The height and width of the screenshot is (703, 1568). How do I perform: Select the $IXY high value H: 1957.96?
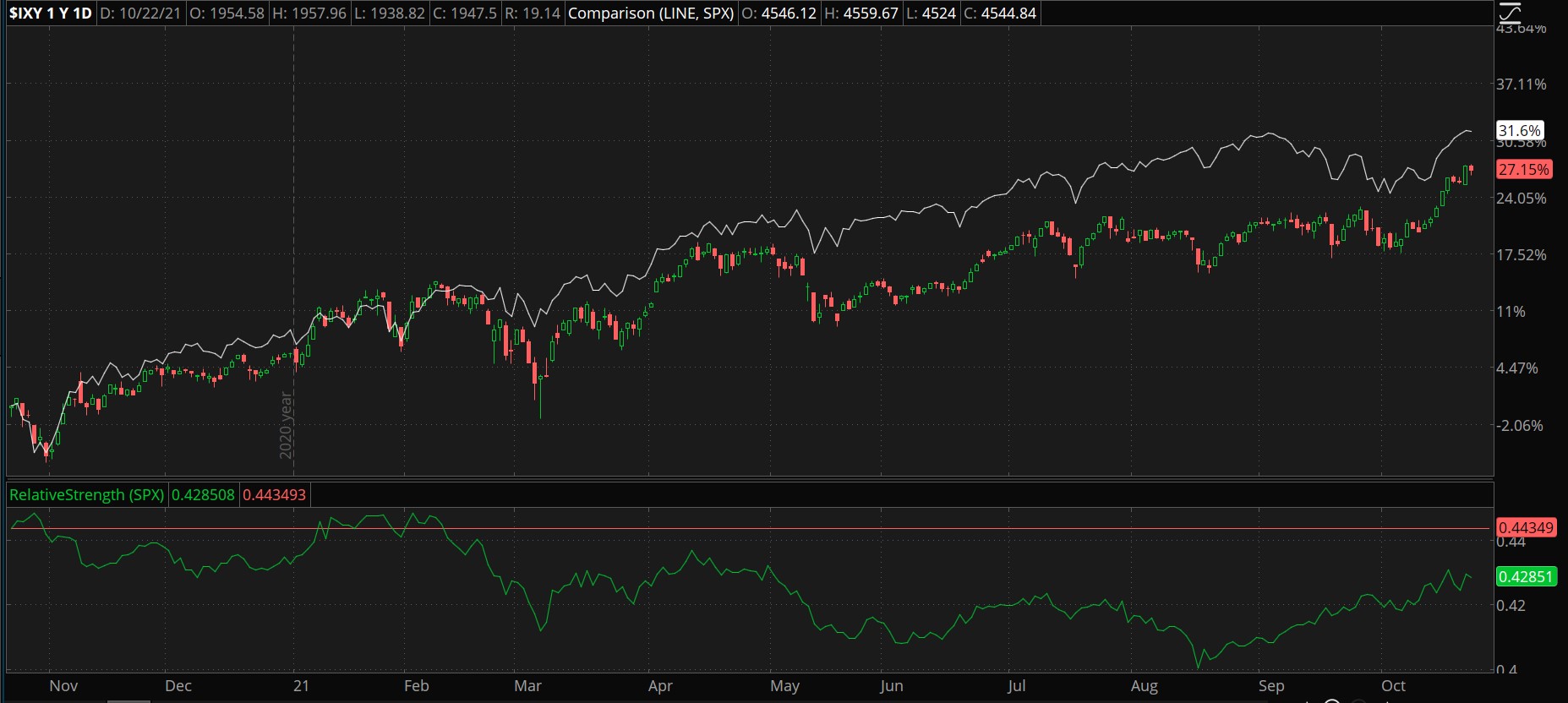(x=309, y=14)
